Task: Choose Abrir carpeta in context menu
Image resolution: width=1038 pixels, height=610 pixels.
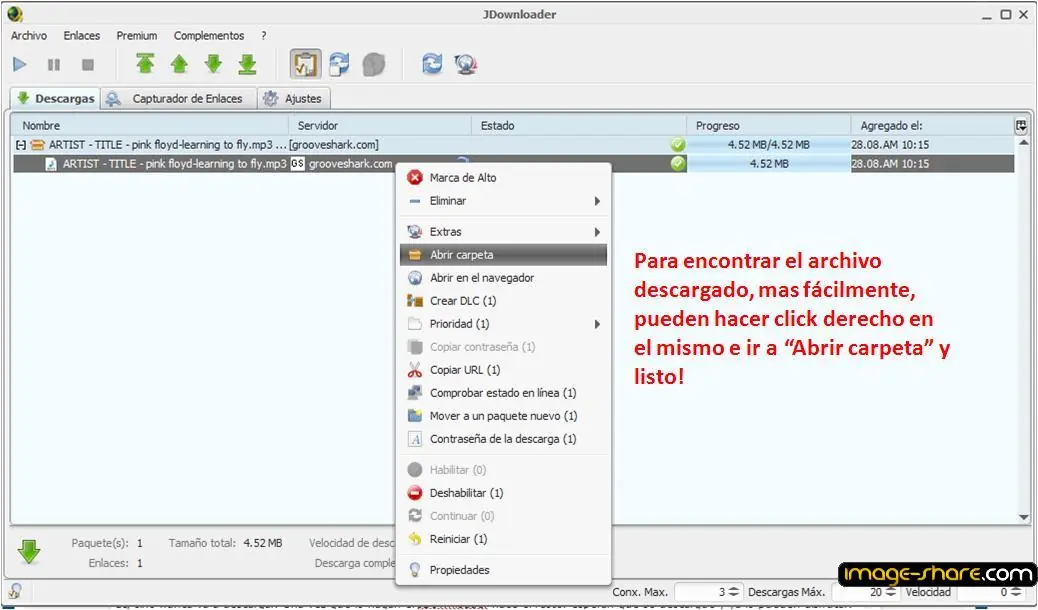Action: pyautogui.click(x=503, y=255)
